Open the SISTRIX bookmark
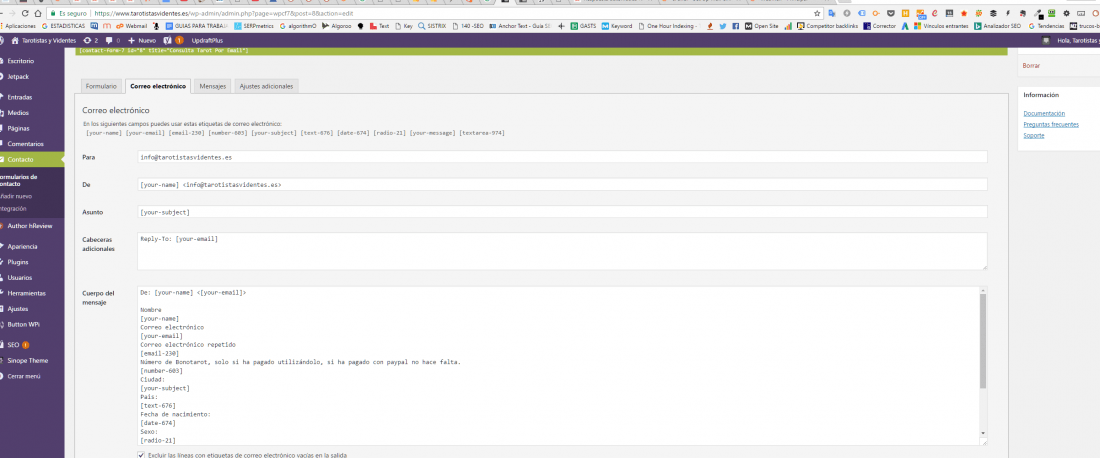 point(431,26)
